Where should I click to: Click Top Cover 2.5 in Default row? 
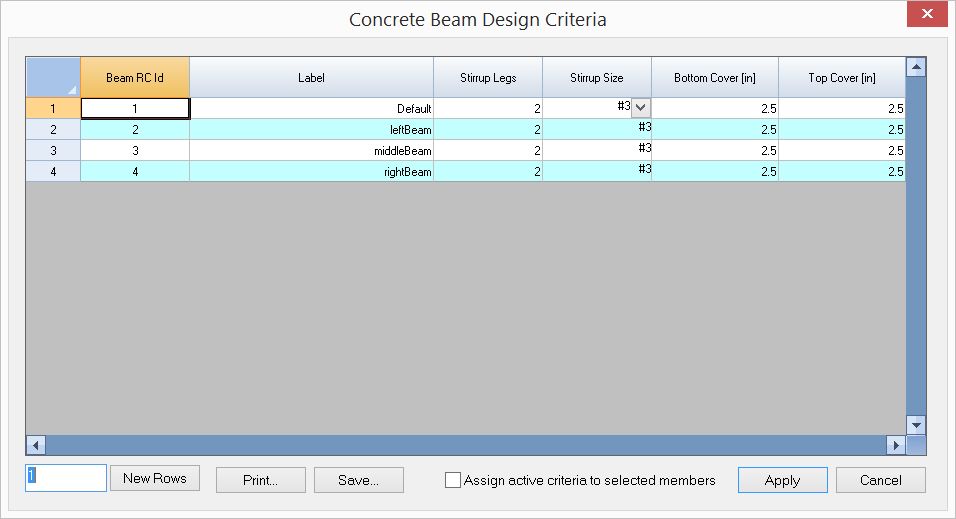coord(842,109)
